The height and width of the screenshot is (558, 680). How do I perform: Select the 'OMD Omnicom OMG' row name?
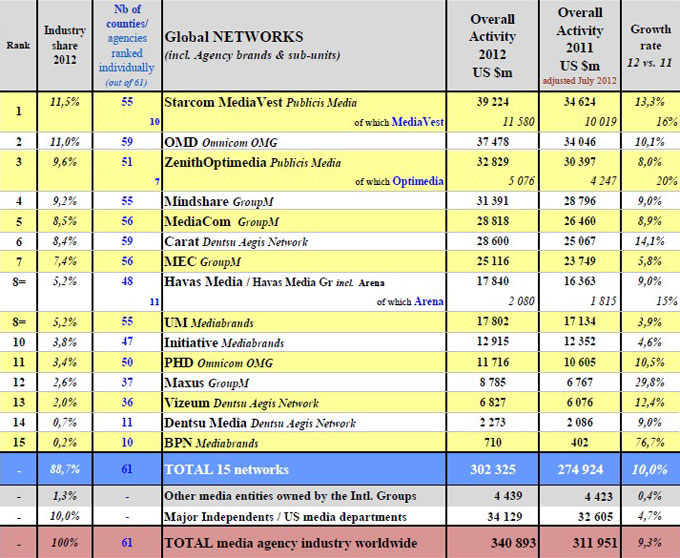[221, 142]
